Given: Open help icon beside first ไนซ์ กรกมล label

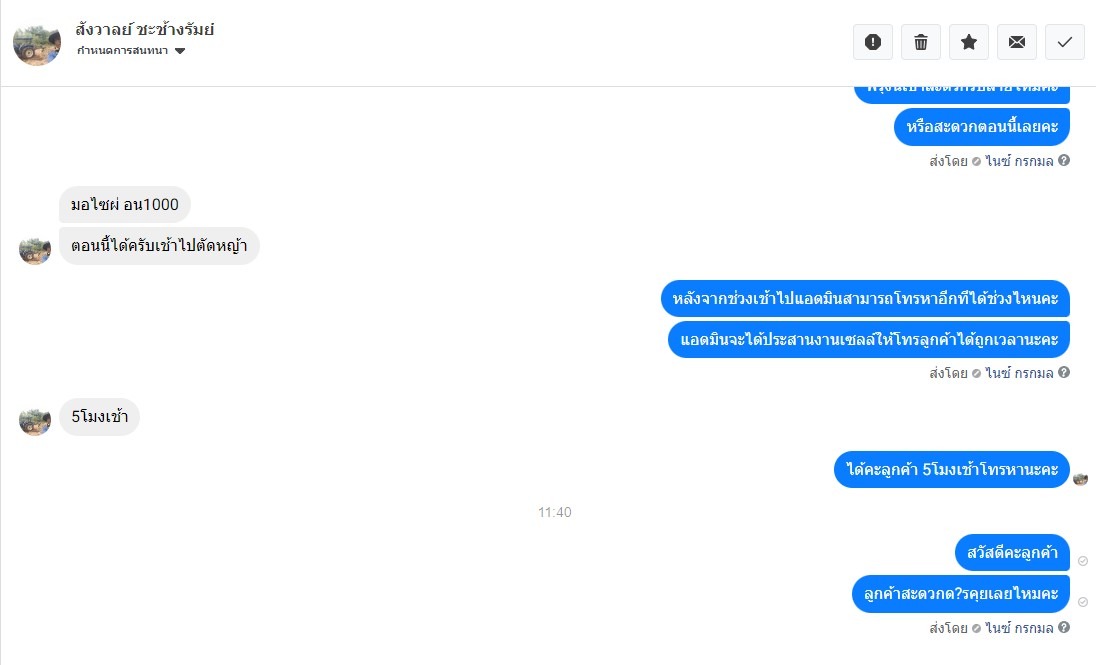Looking at the screenshot, I should pos(1064,160).
